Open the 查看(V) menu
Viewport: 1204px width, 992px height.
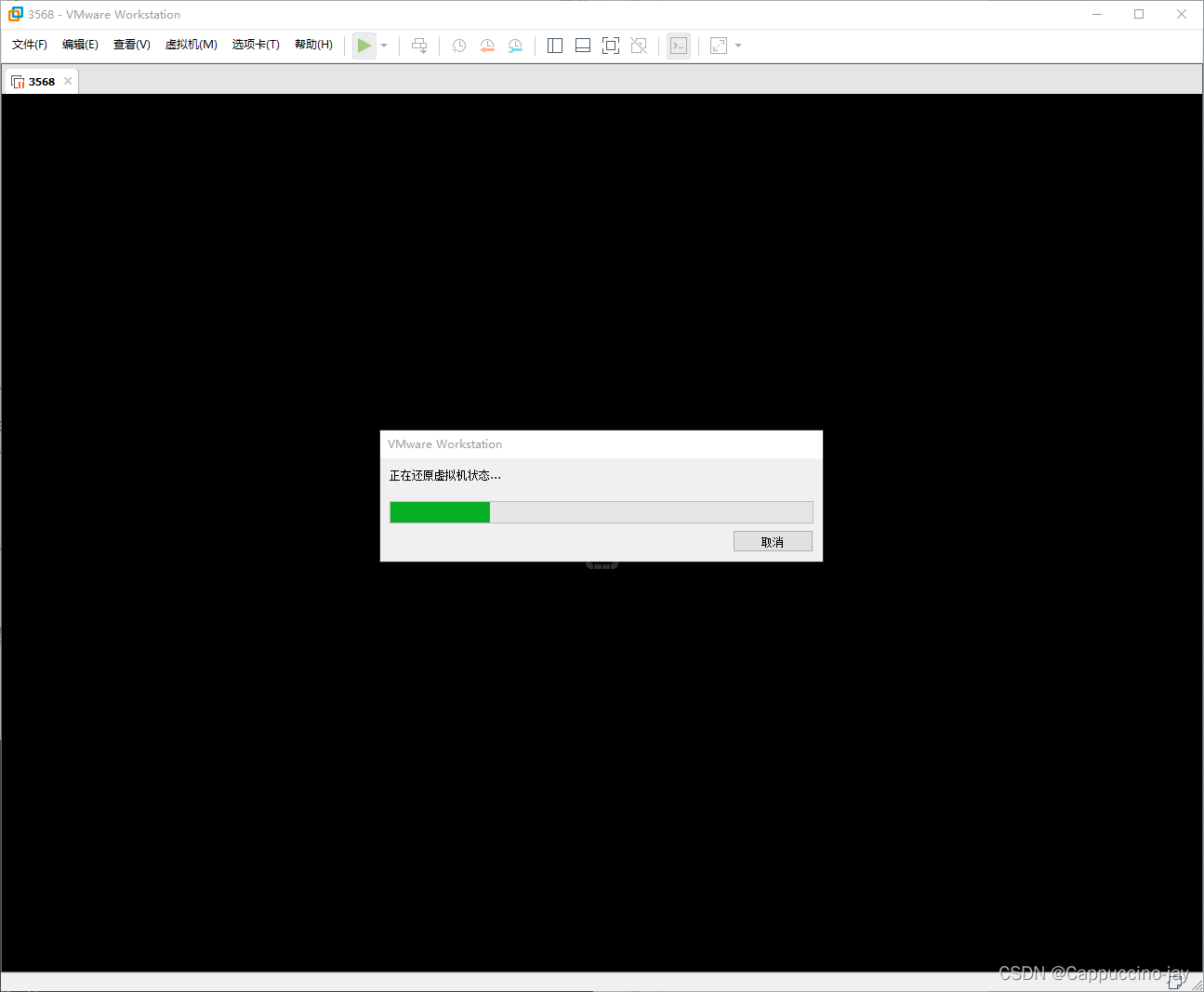(x=132, y=45)
